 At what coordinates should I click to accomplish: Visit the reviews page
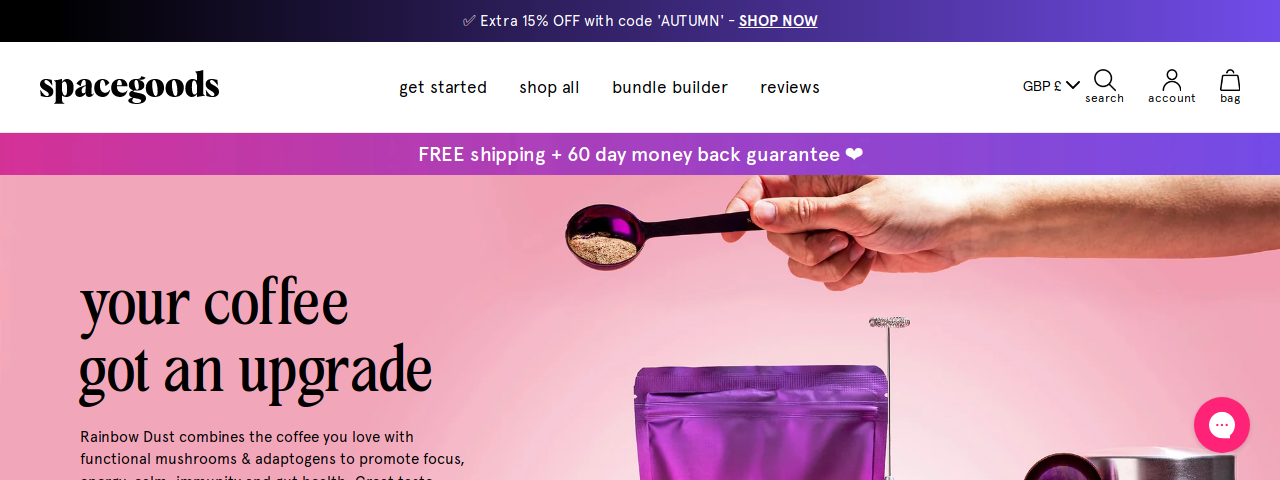click(790, 87)
